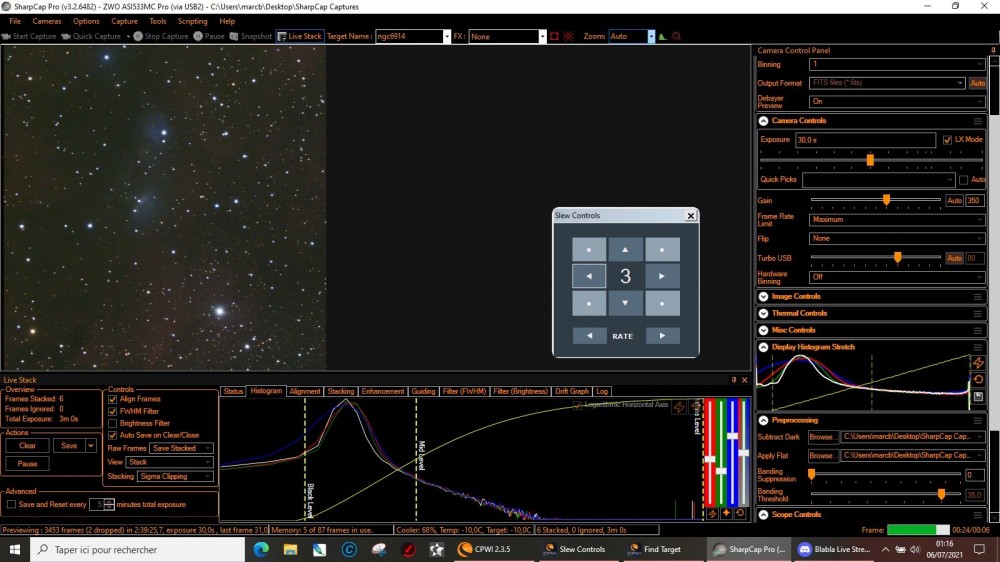Click the lightning icon below the color sliders

pos(712,513)
